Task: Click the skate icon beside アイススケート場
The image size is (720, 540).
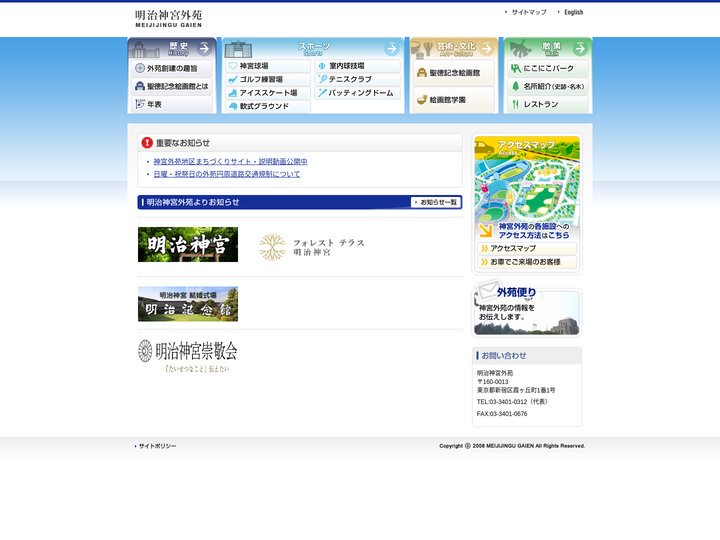Action: coord(233,93)
